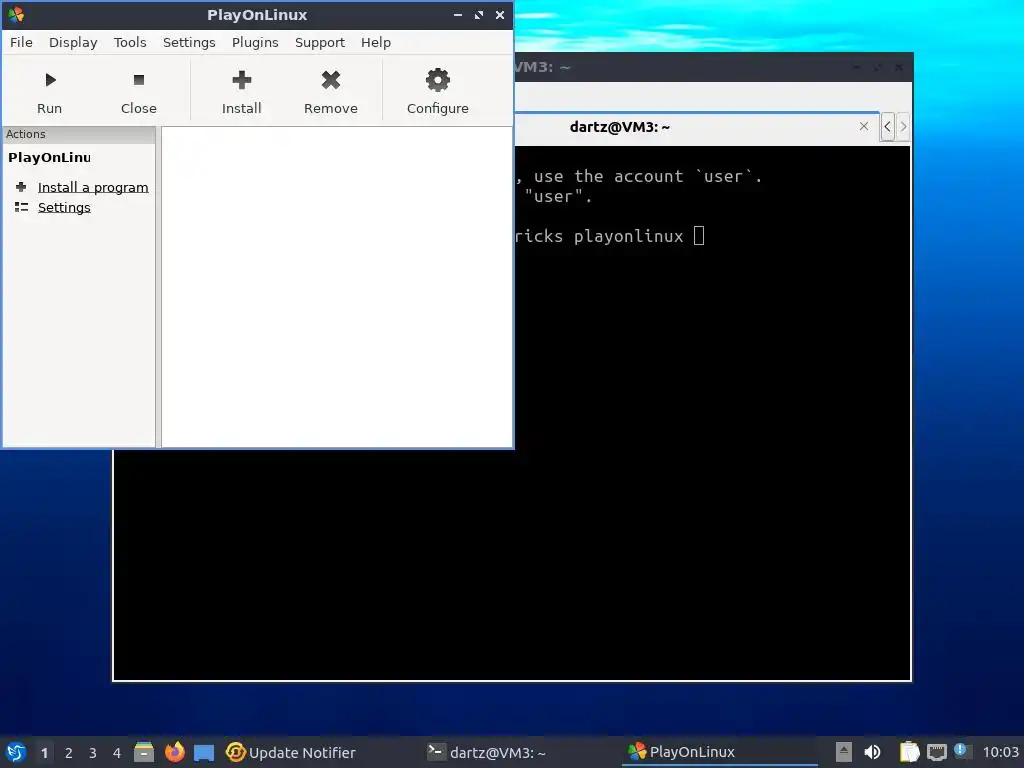The width and height of the screenshot is (1024, 768).
Task: Click the network status tray icon
Action: 936,752
